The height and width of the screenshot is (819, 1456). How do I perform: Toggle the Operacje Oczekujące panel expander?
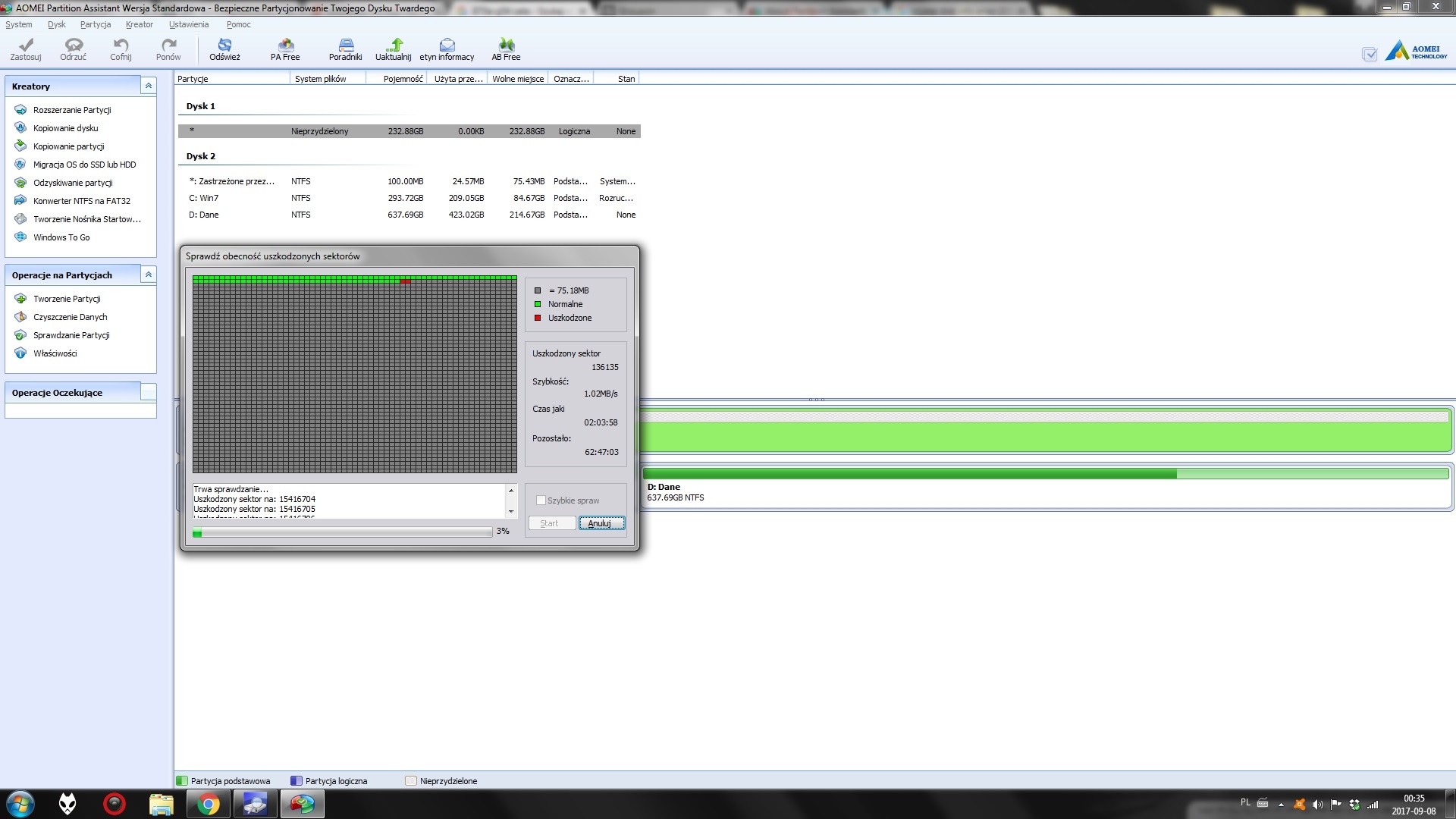point(149,392)
